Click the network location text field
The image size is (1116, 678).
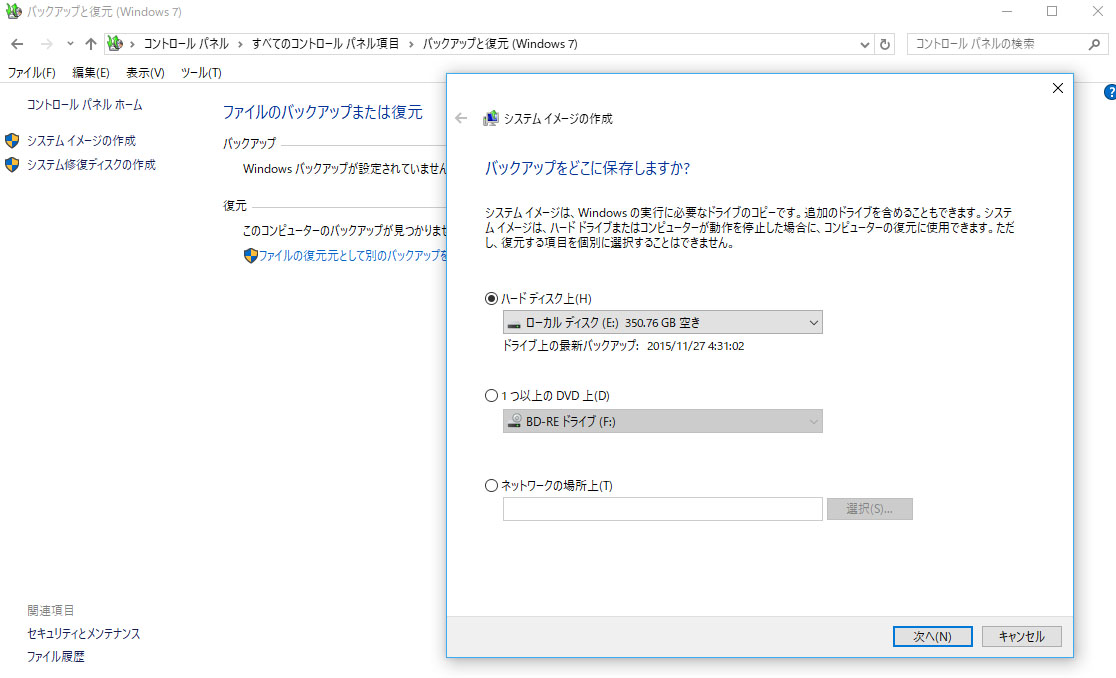coord(663,509)
